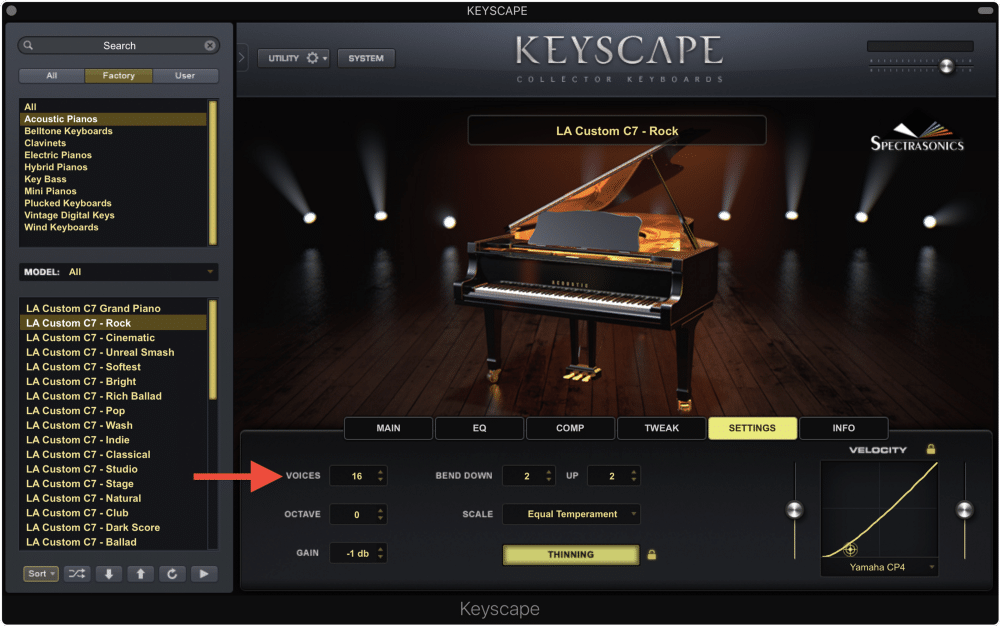Screen dimensions: 1000x626
Task: Load LA Custom C7 - Rich Ballad patch
Action: coord(113,396)
